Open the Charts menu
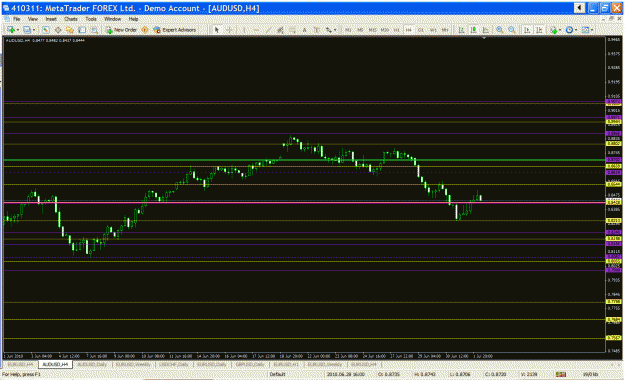 click(71, 19)
